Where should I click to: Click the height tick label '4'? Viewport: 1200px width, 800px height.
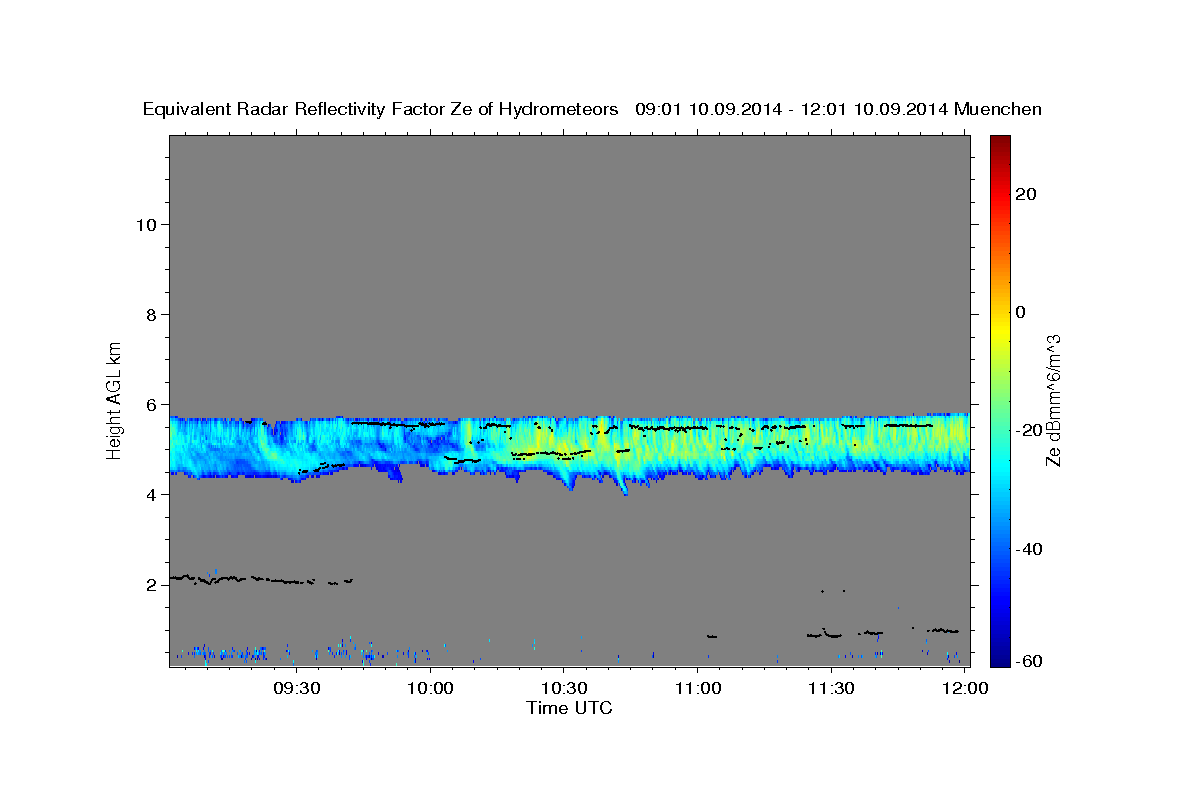152,494
